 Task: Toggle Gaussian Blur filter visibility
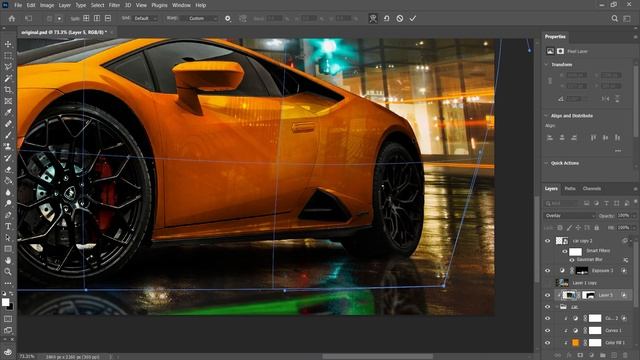point(572,260)
